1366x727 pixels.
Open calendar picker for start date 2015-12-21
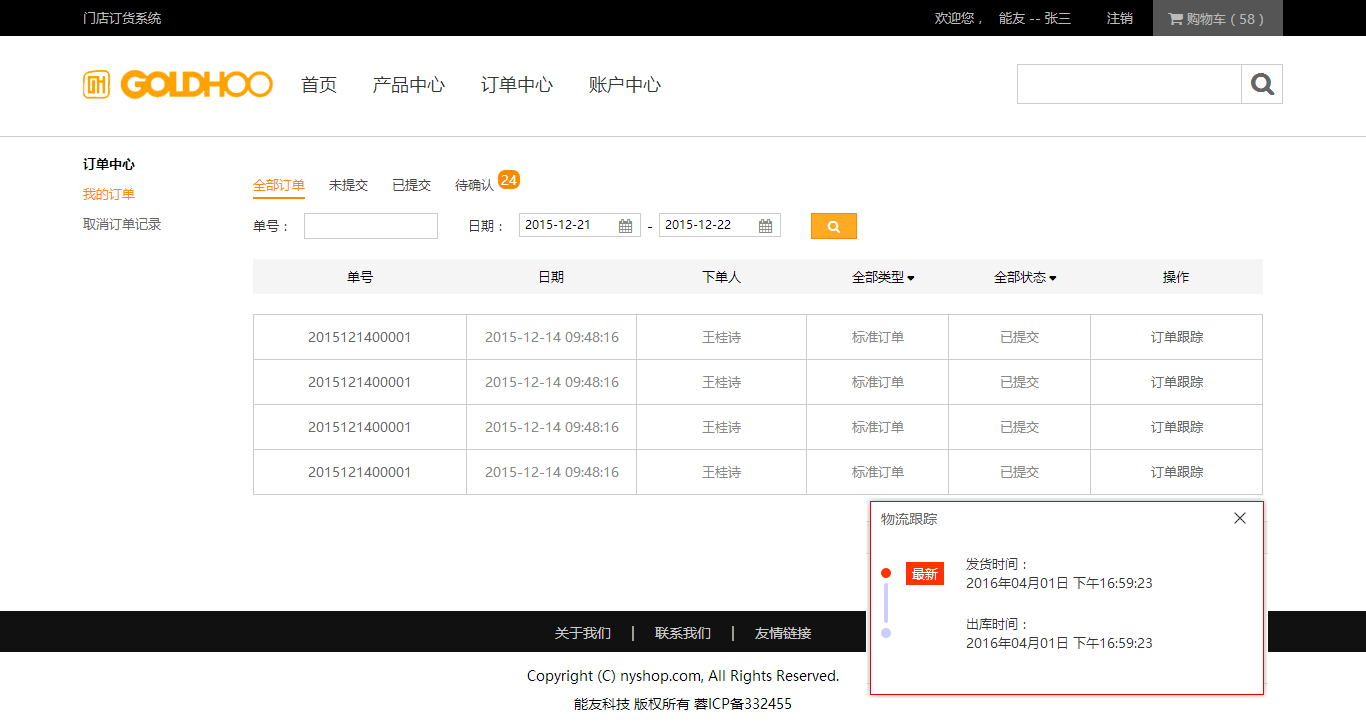click(x=626, y=226)
